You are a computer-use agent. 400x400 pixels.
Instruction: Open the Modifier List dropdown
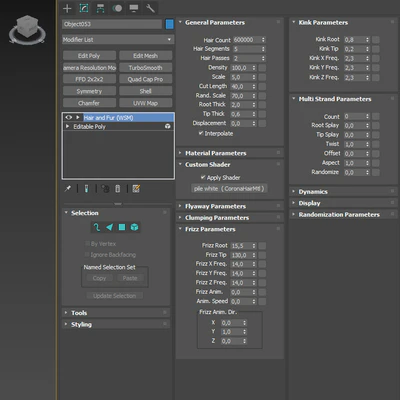tap(118, 40)
